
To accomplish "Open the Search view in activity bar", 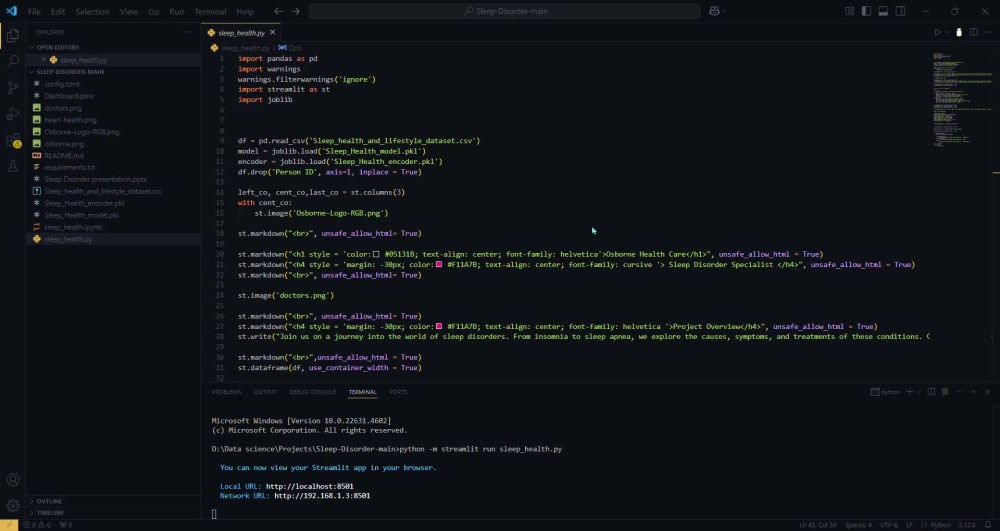I will coord(13,62).
